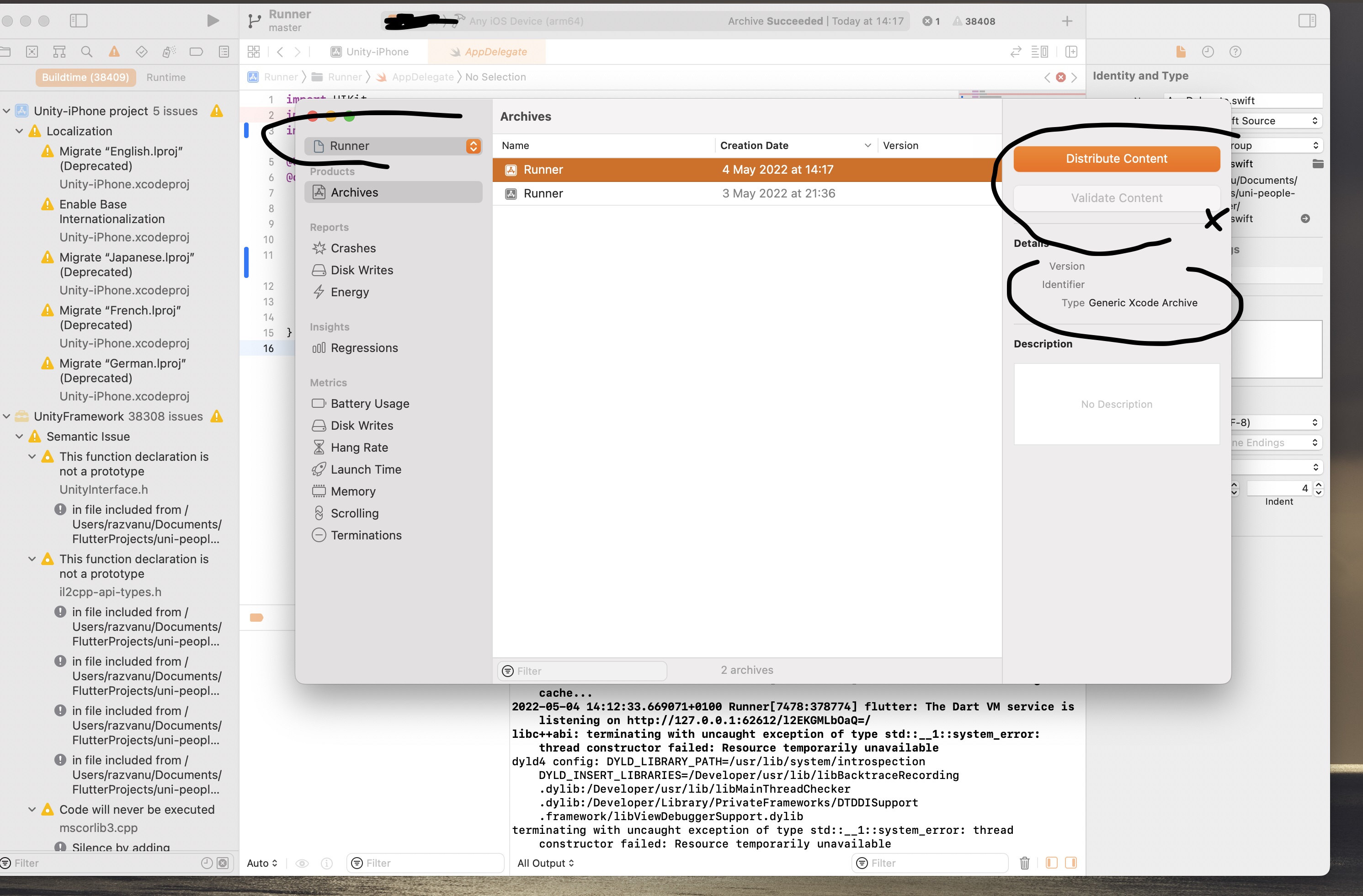Click the 38408 warnings indicator

coord(974,21)
